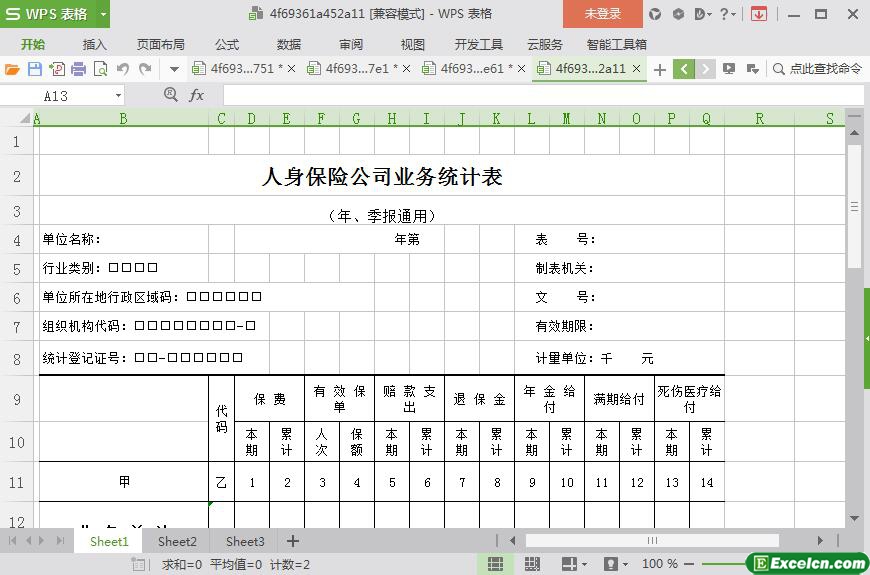Viewport: 870px width, 575px height.
Task: Go to next document tab arrow
Action: tap(705, 69)
